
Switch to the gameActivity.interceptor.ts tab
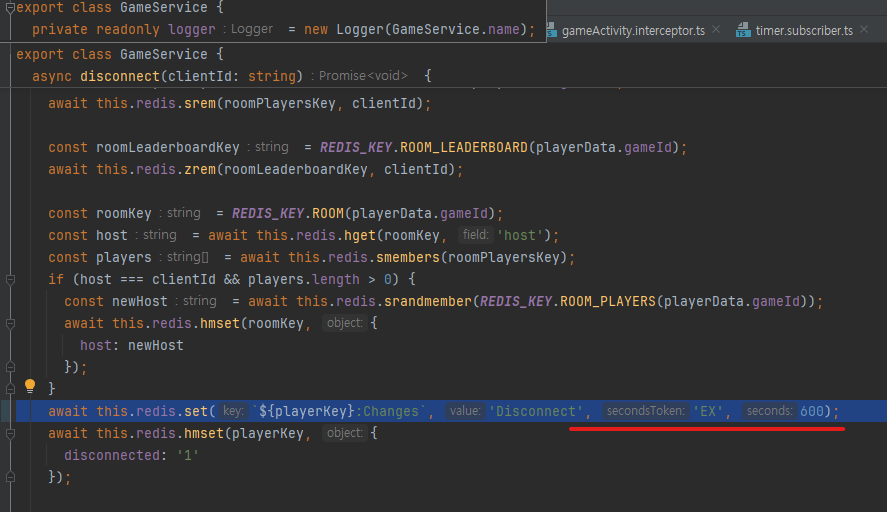[633, 31]
